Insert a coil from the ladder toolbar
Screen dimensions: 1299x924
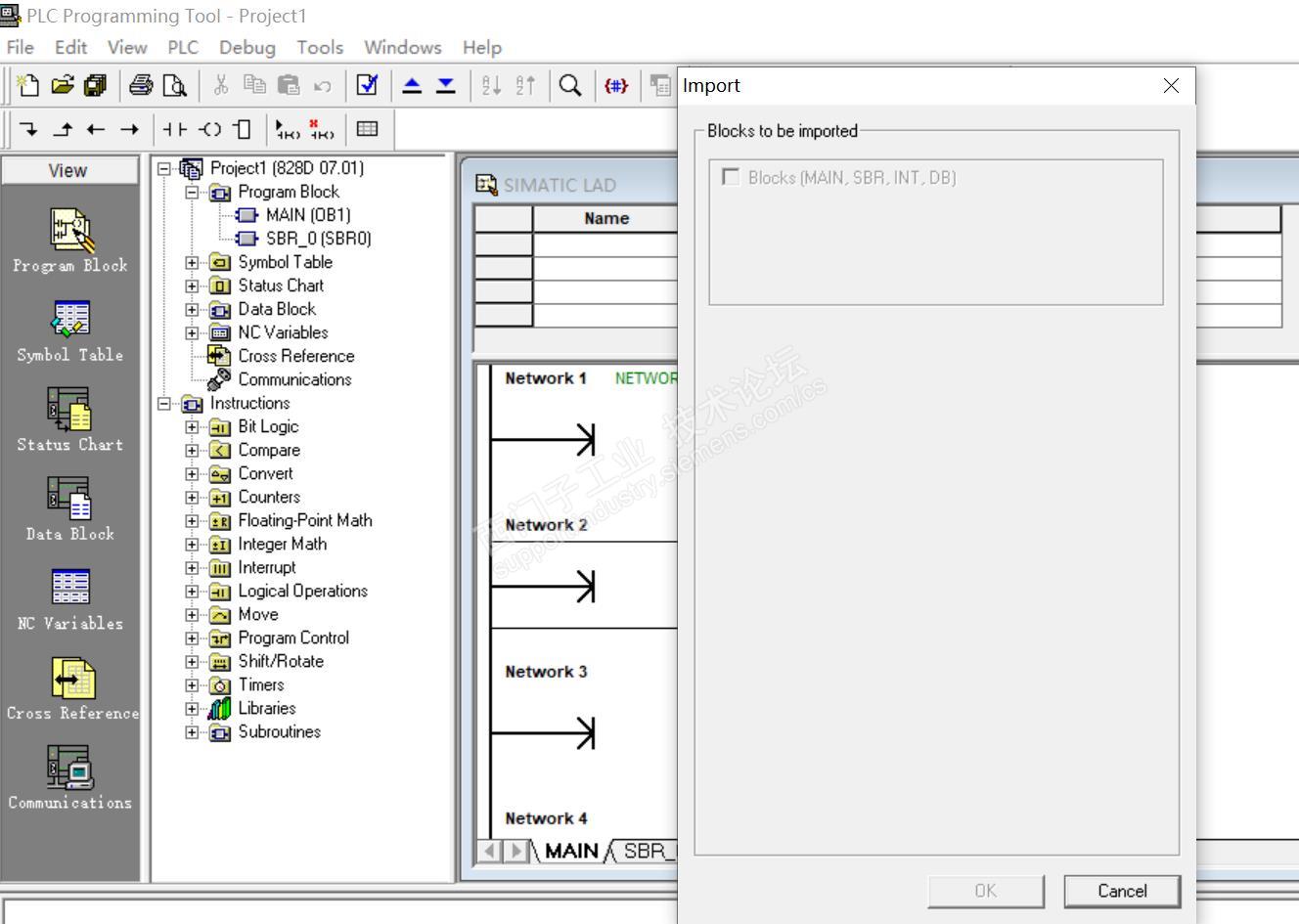point(209,129)
